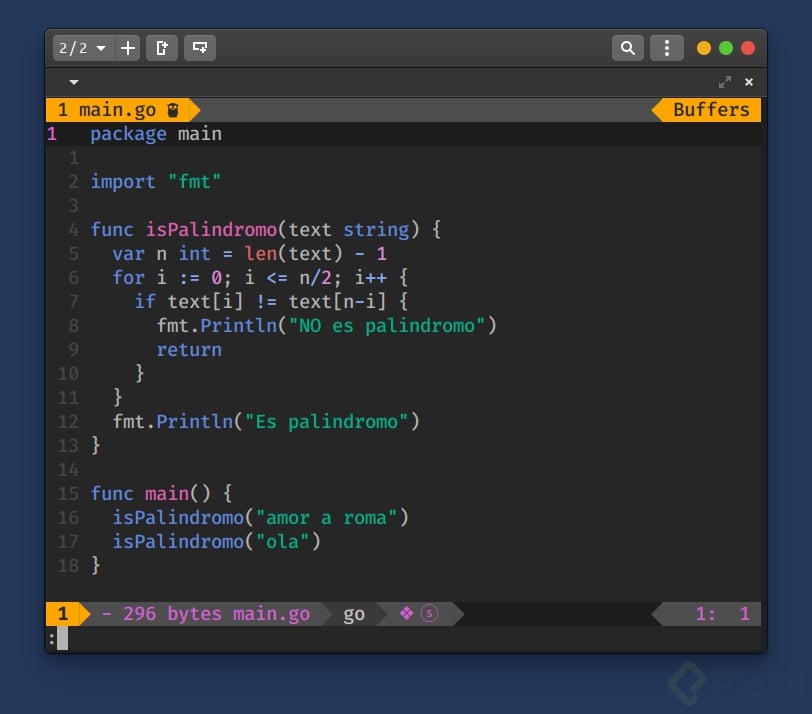The image size is (812, 714).
Task: Open the terminal search icon
Action: [x=627, y=48]
